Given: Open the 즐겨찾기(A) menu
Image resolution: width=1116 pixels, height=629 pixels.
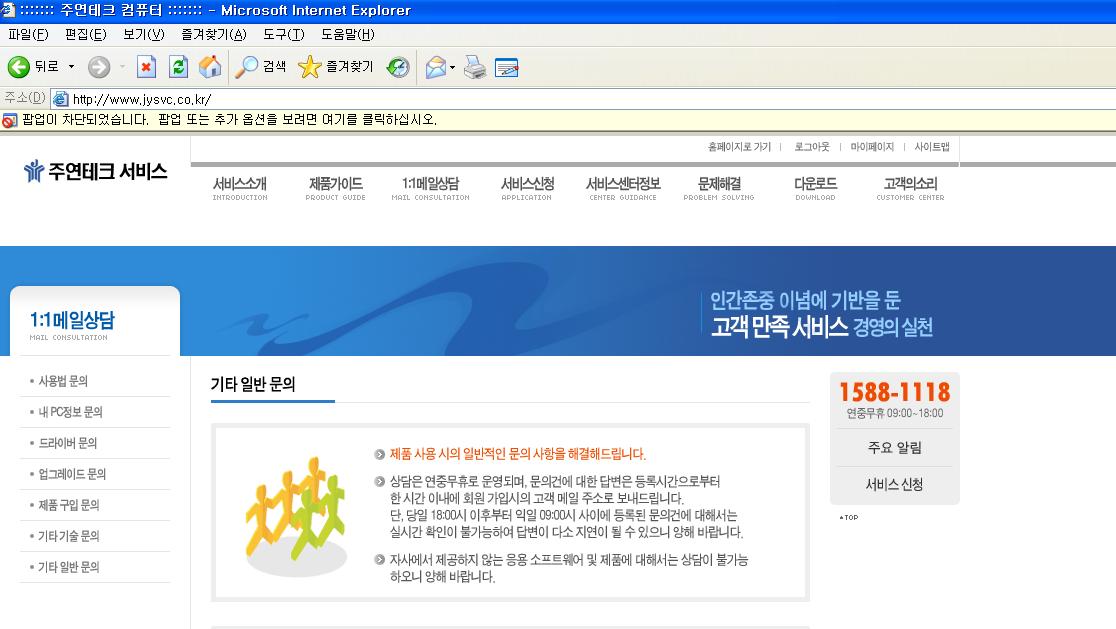Looking at the screenshot, I should point(214,34).
